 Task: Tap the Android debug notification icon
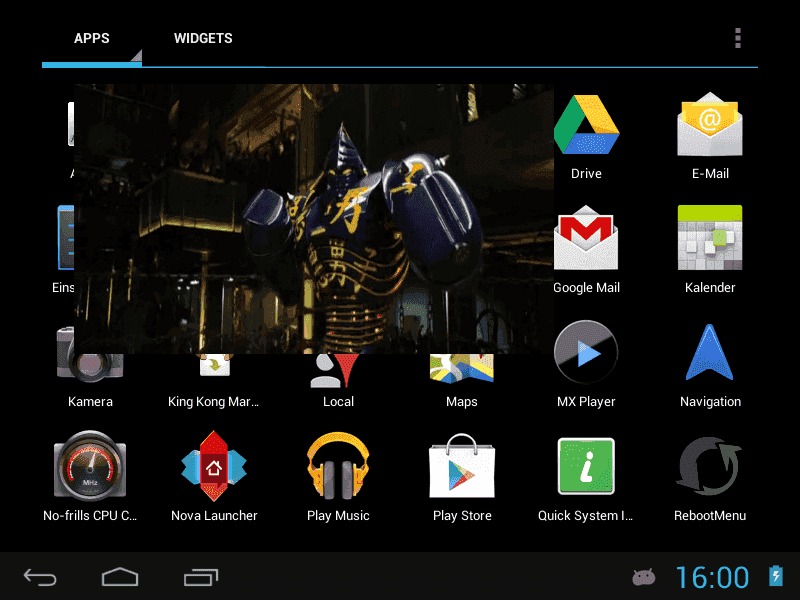[x=643, y=577]
